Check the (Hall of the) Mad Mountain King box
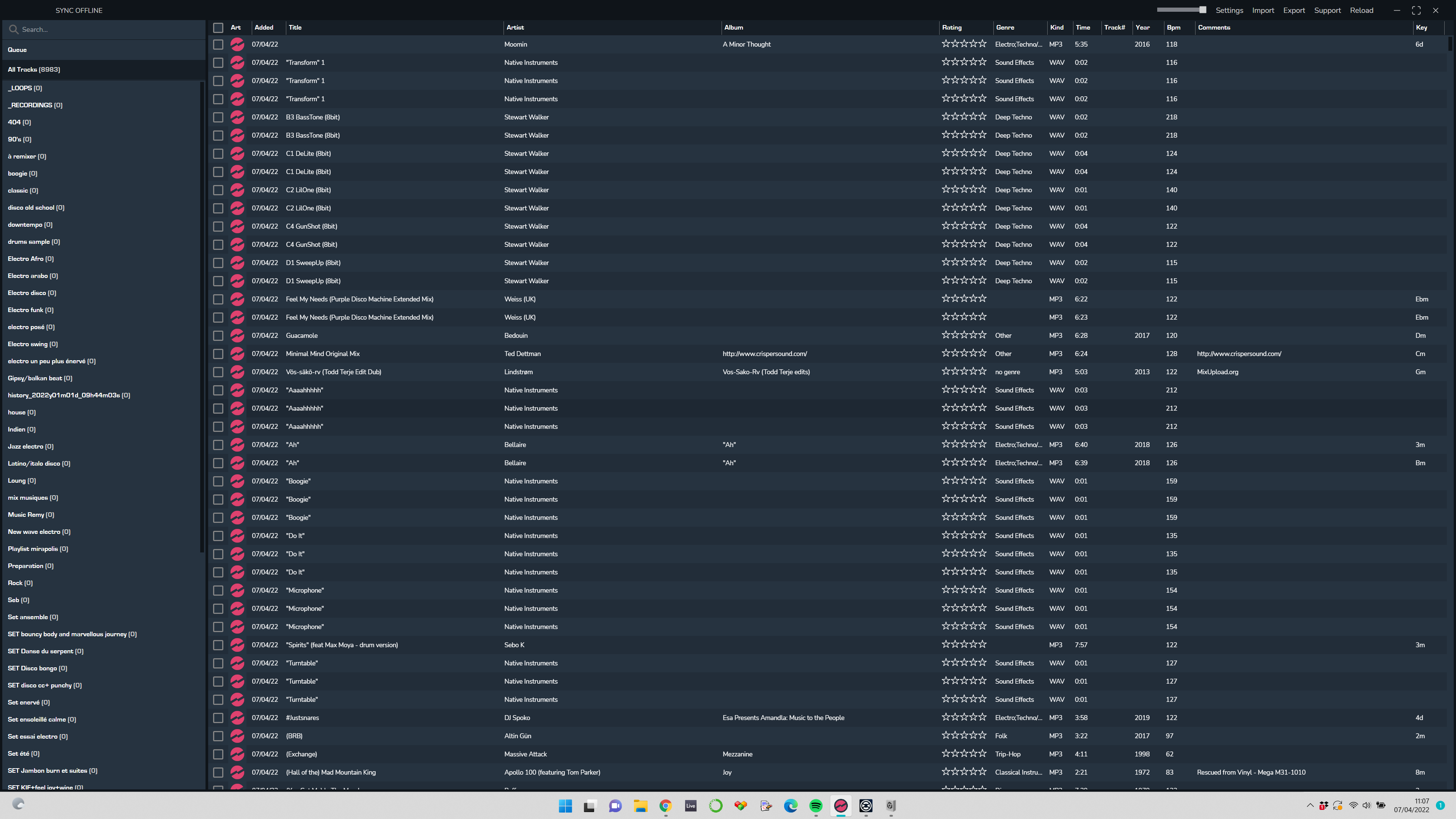Screen dimensions: 1456x819 coord(218,772)
